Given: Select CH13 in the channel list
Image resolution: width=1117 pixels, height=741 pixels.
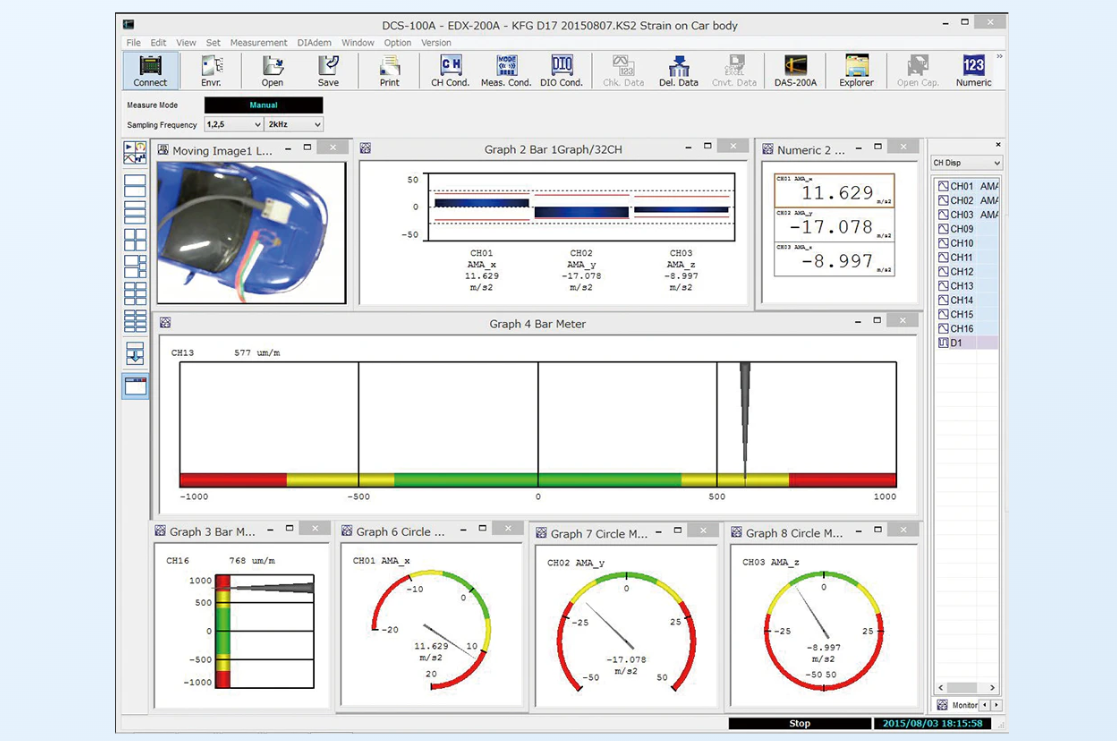Looking at the screenshot, I should (x=960, y=286).
